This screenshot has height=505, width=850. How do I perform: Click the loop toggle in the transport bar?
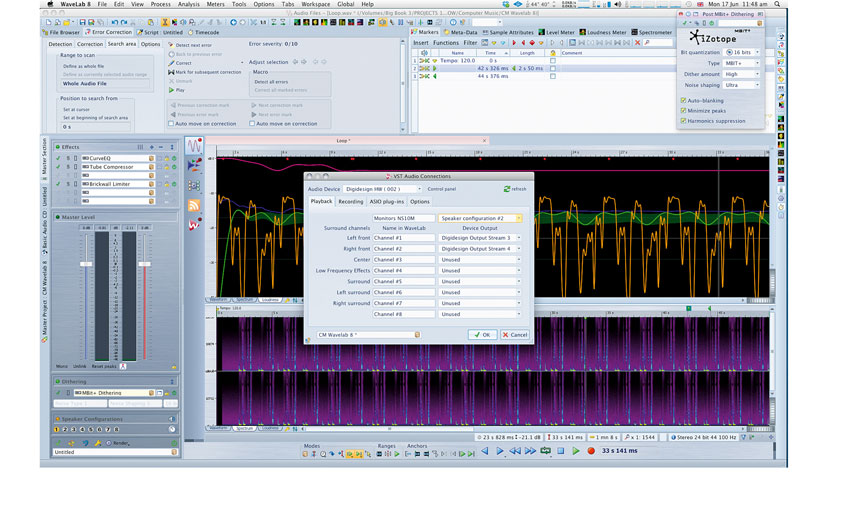545,451
